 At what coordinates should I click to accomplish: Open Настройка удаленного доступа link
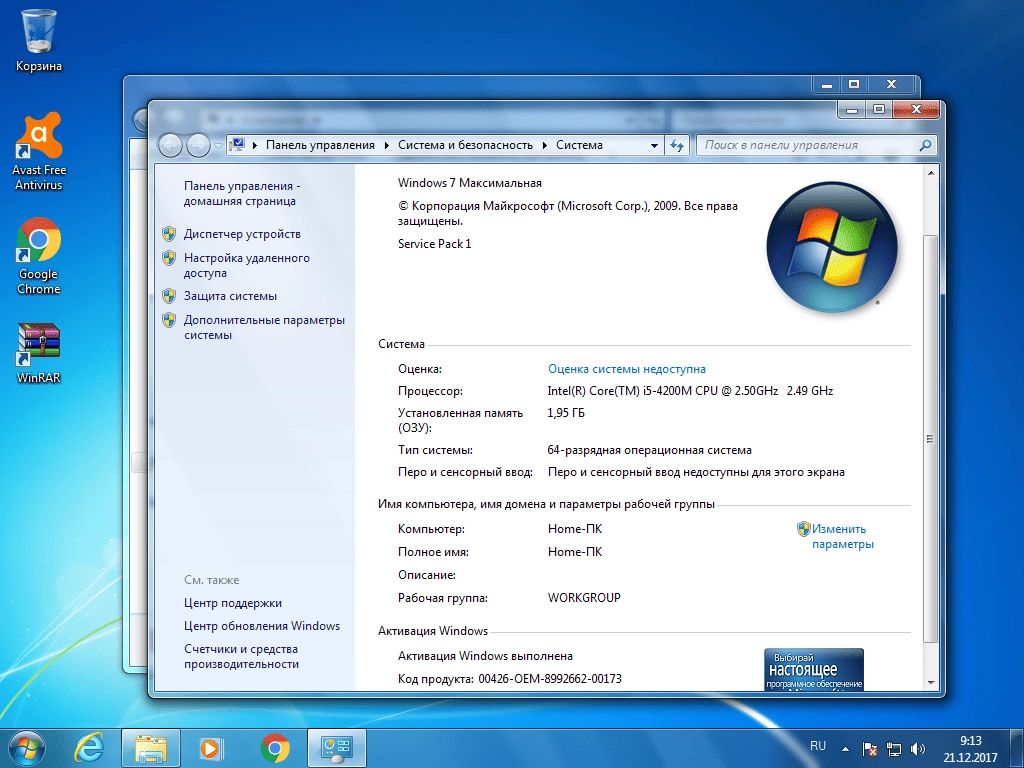(247, 265)
